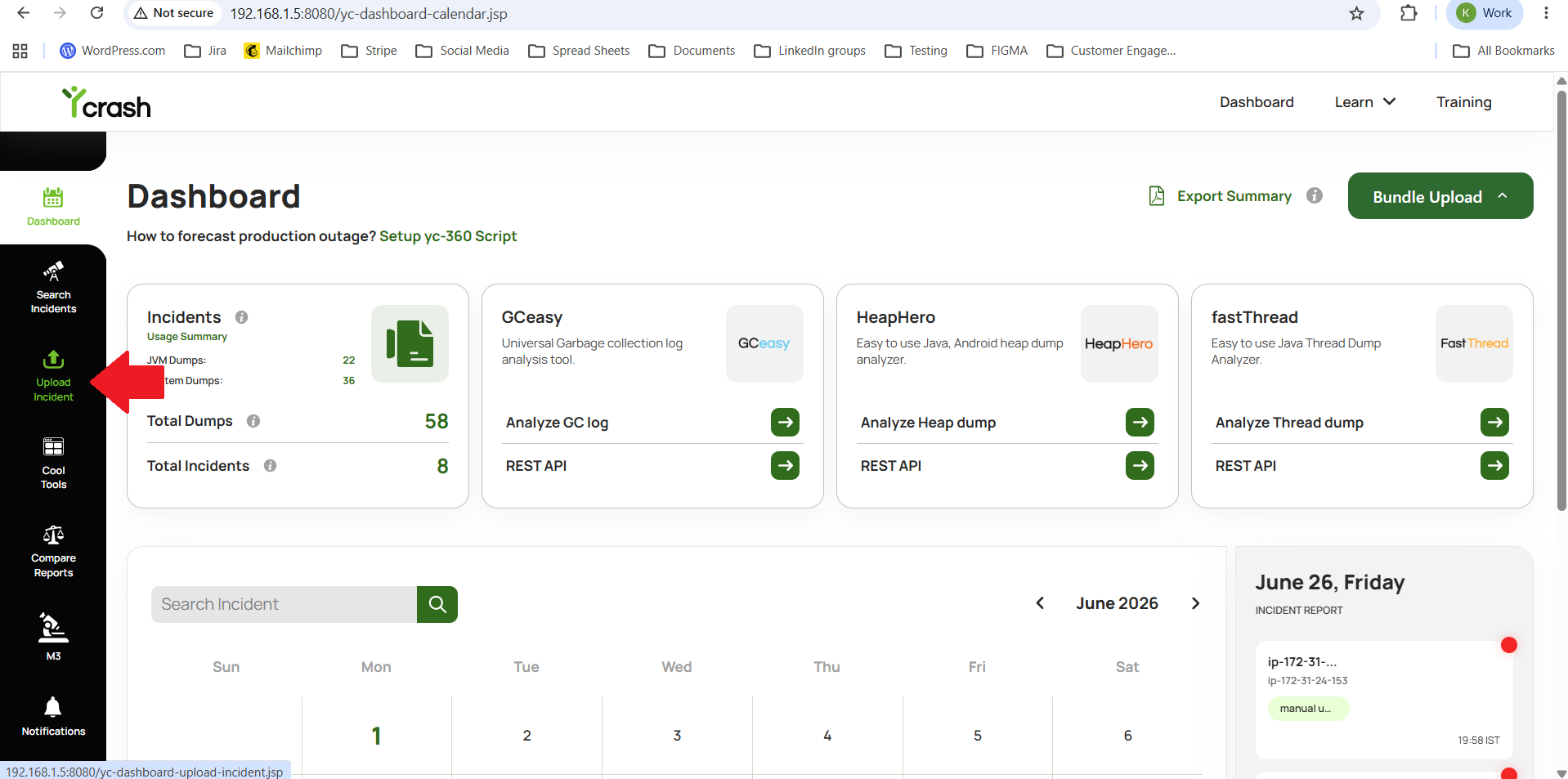
Task: Click the Search Incident input field
Action: 284,604
